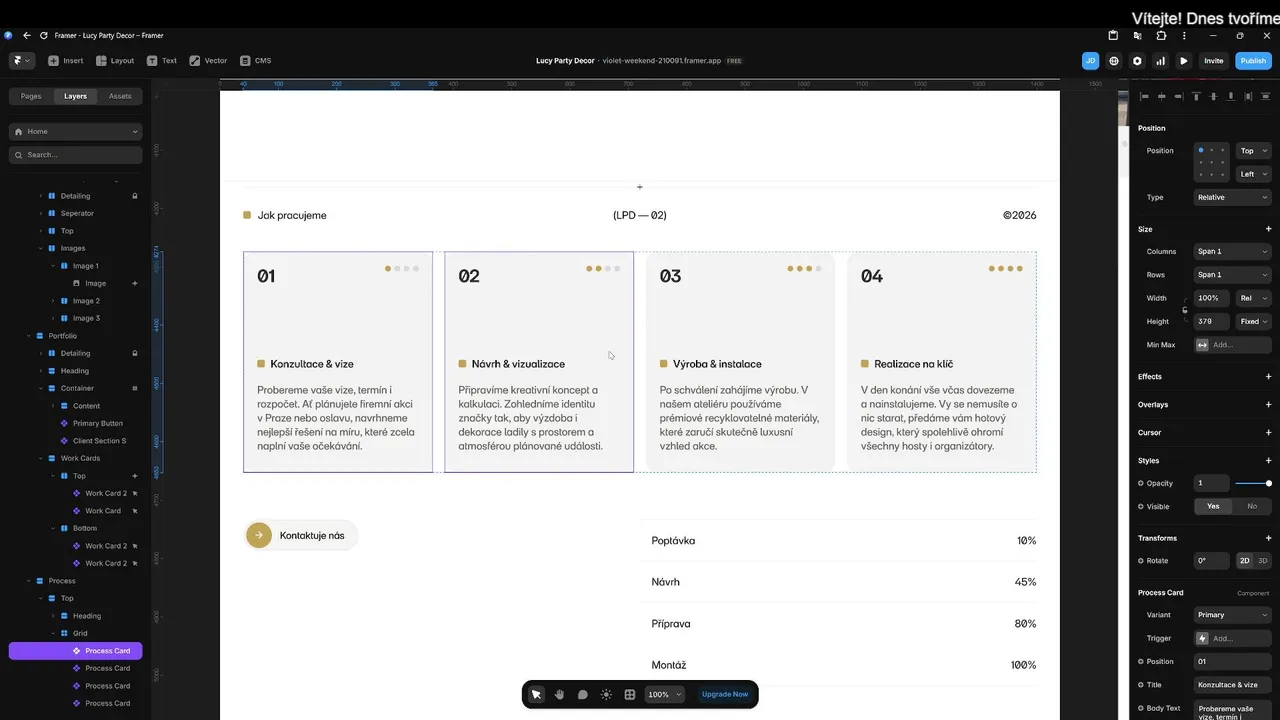This screenshot has width=1280, height=720.
Task: Preview the site with the play button
Action: click(1184, 61)
